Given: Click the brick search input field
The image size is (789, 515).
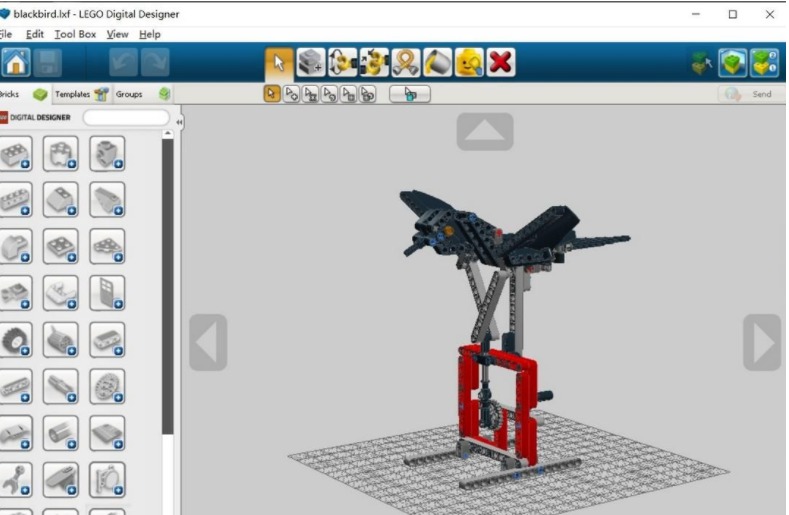Looking at the screenshot, I should [x=126, y=117].
